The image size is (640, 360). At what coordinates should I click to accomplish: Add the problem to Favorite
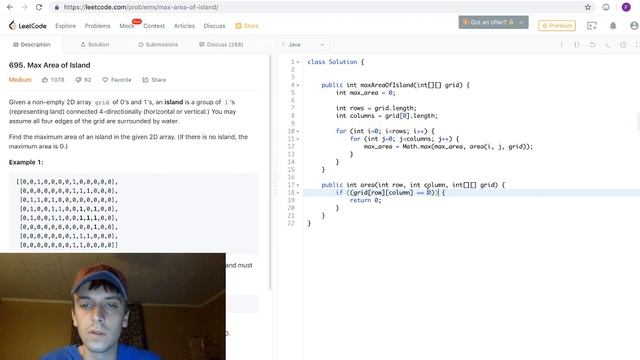tap(117, 80)
